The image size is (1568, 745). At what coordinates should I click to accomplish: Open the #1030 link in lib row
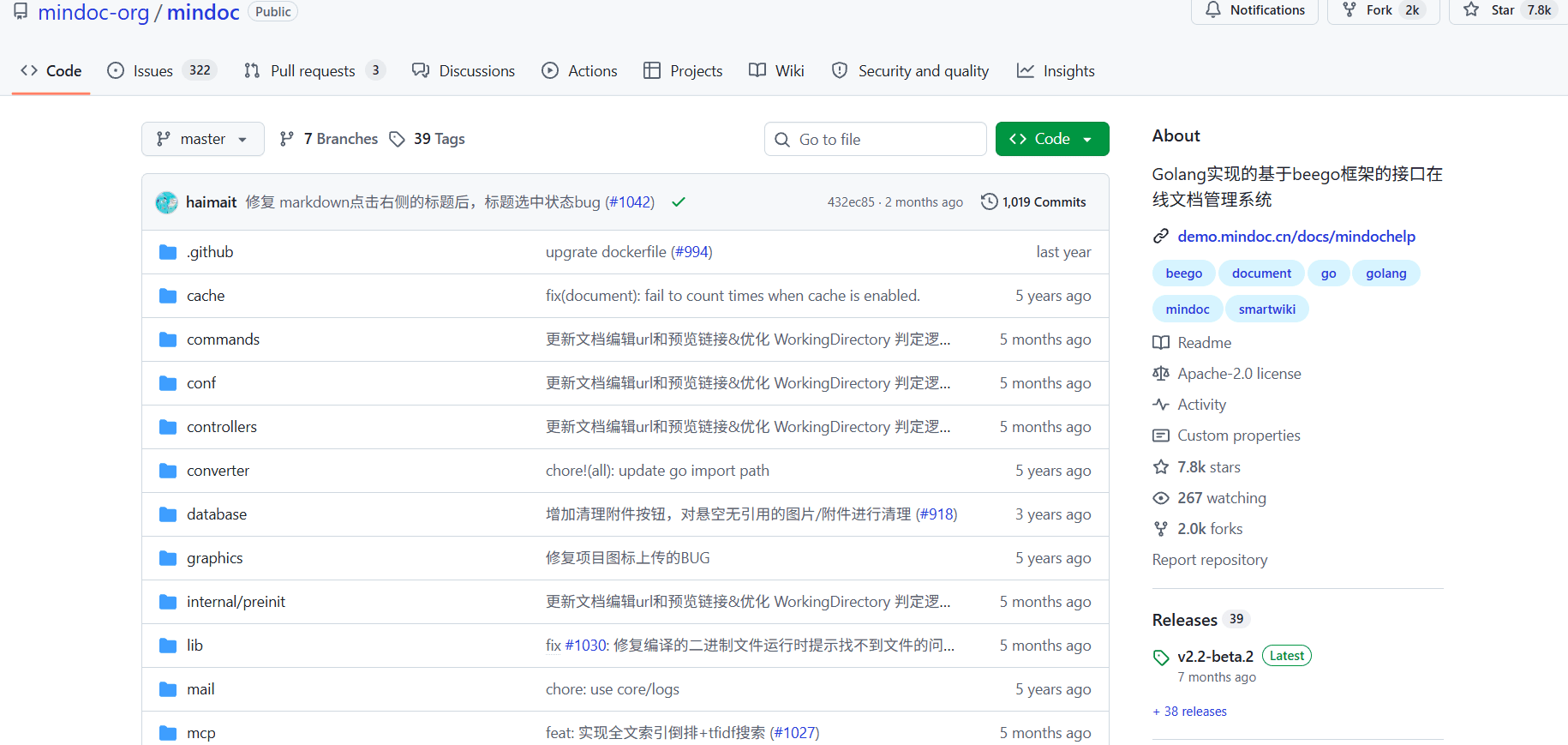585,646
